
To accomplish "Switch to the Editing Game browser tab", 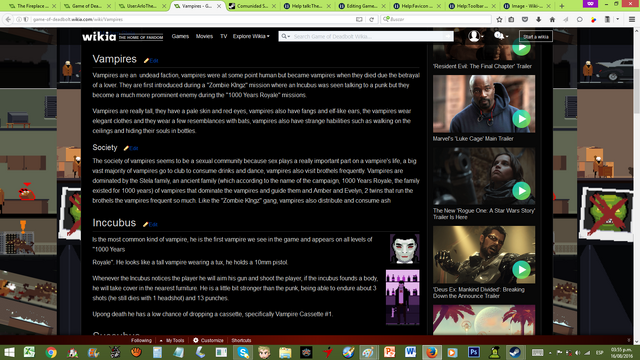I will pyautogui.click(x=362, y=6).
